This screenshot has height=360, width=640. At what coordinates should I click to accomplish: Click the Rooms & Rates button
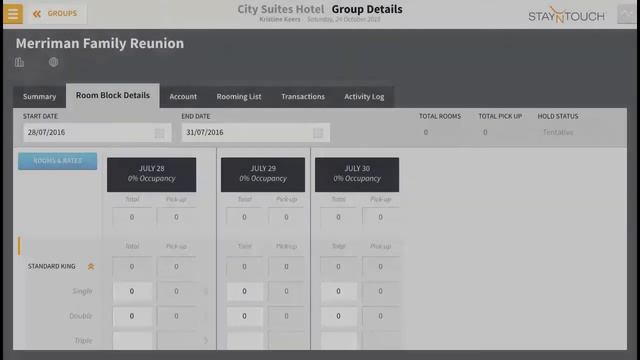click(58, 161)
